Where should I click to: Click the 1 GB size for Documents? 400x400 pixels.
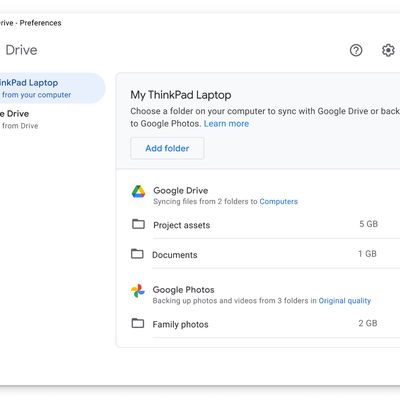[x=367, y=254]
